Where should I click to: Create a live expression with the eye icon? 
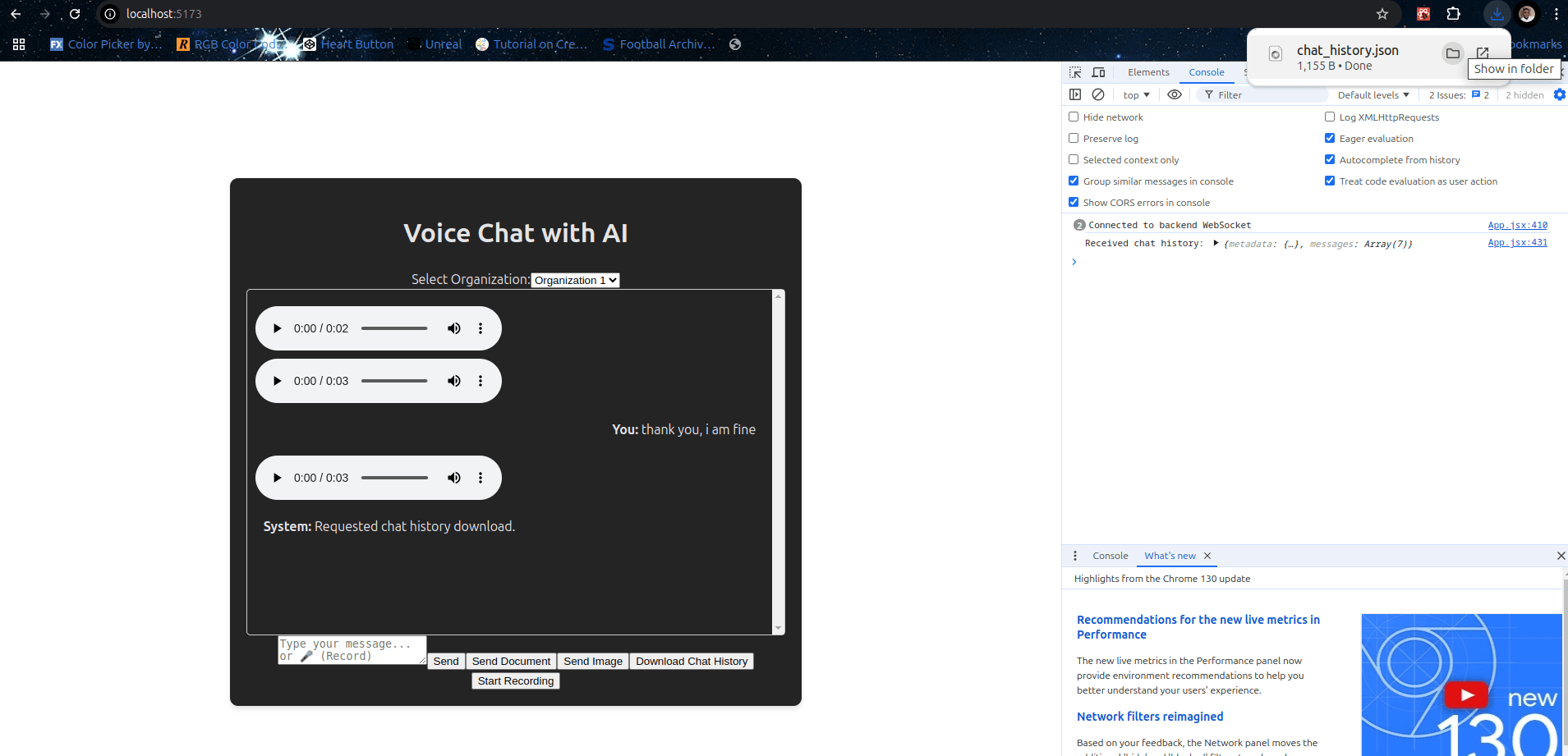pyautogui.click(x=1174, y=94)
